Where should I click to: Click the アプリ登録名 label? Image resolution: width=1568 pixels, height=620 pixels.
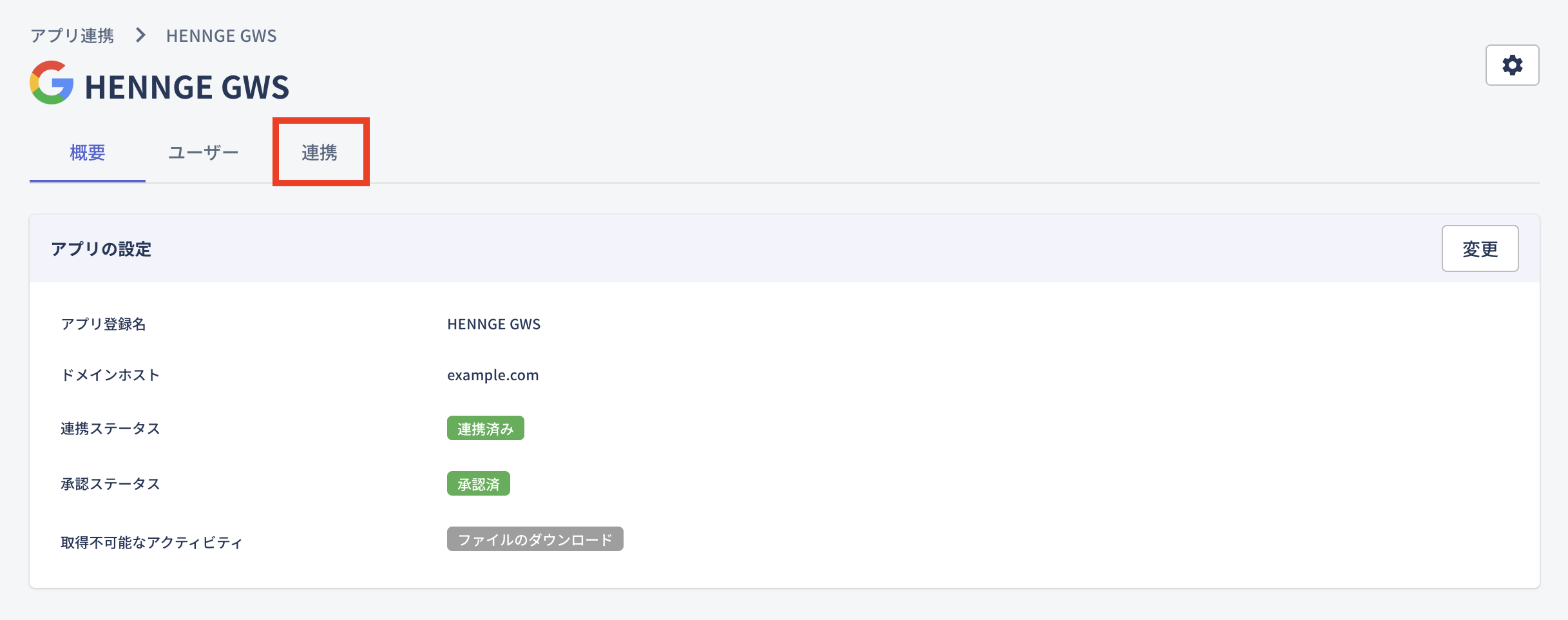(x=104, y=324)
